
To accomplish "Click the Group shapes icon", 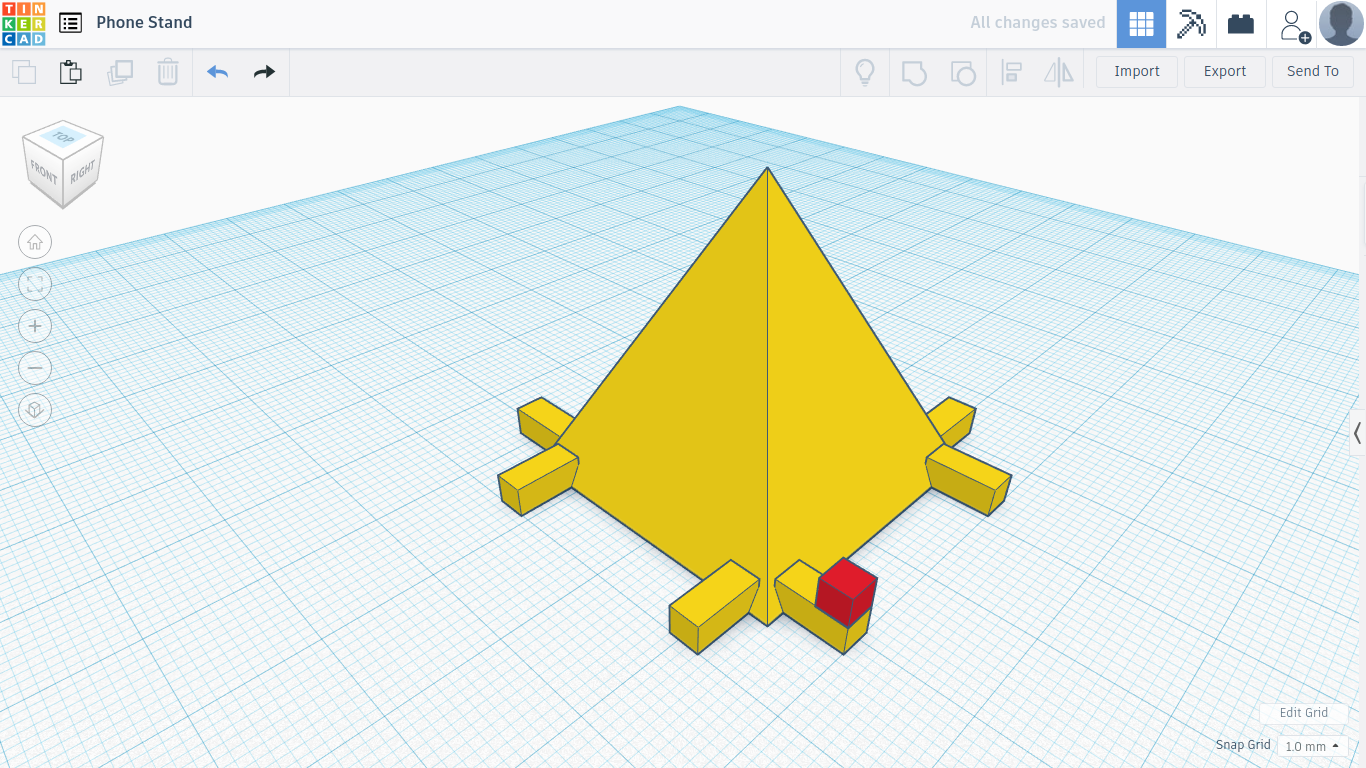I will pyautogui.click(x=914, y=72).
